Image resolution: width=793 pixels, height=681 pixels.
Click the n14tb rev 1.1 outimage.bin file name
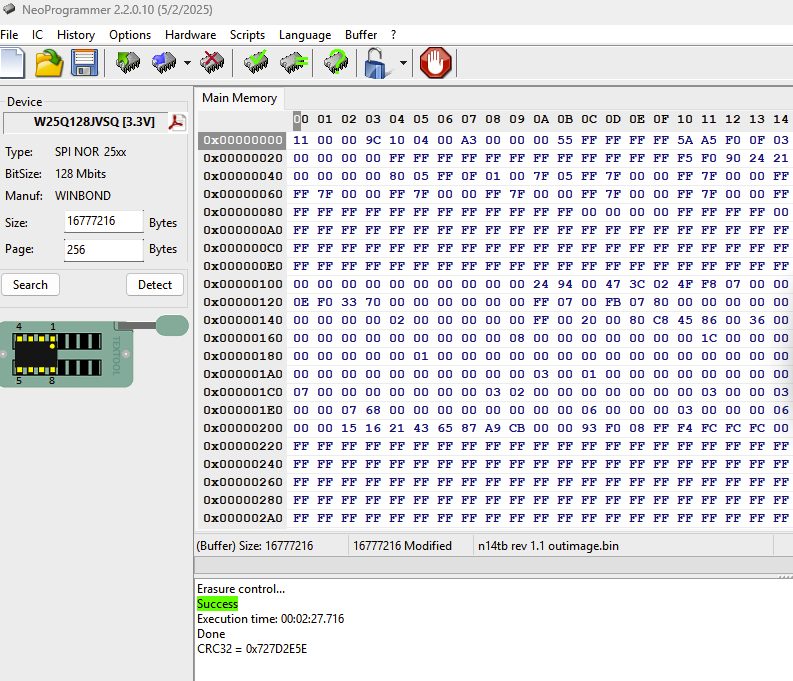[x=548, y=546]
